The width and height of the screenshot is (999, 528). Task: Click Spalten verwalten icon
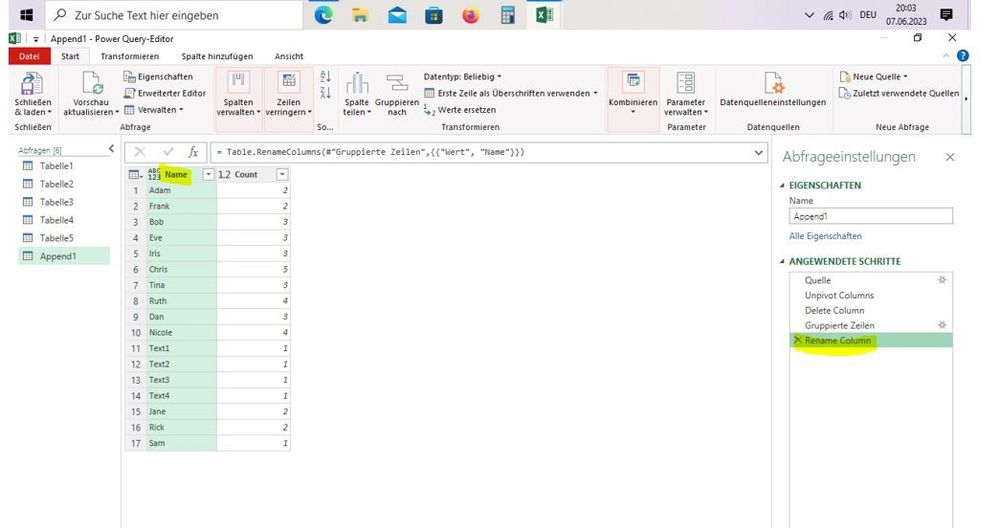(238, 82)
